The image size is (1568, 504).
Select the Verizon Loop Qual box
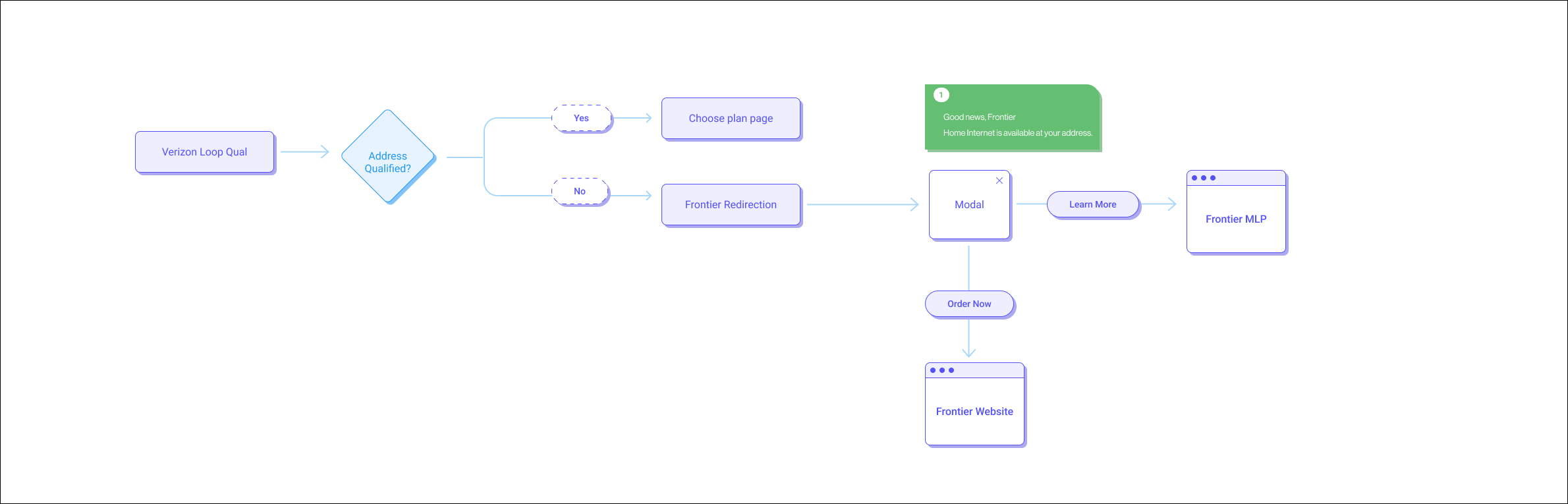point(205,152)
